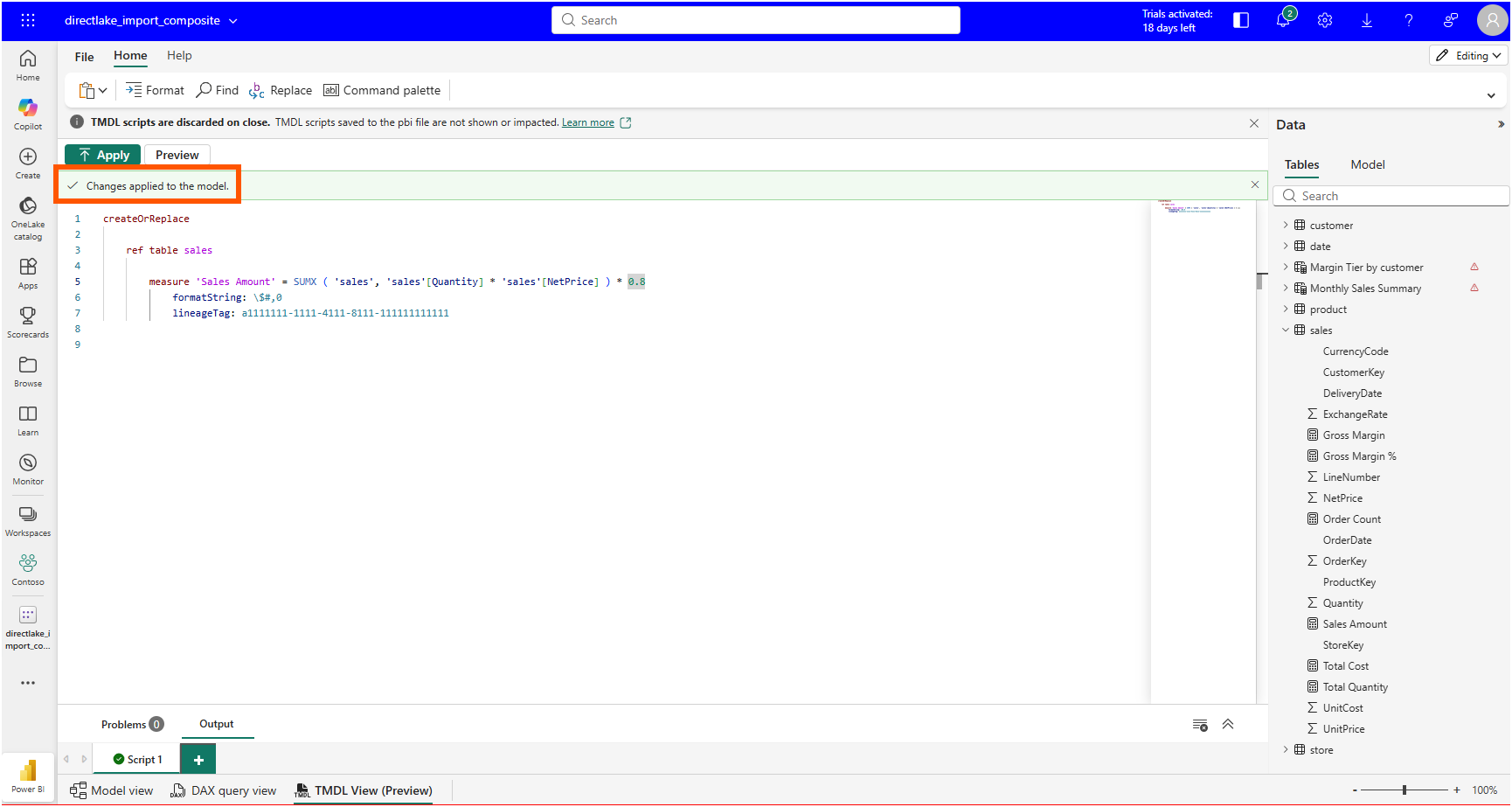Open the Editing mode dropdown
The height and width of the screenshot is (807, 1512).
pos(1468,55)
